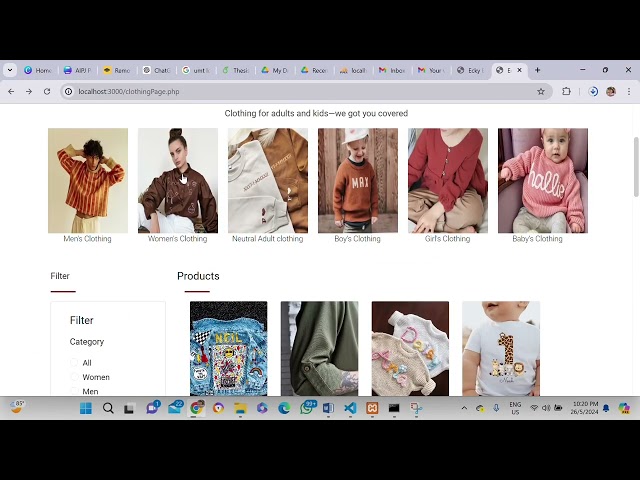Click the Neutral Adult clothing label
The image size is (640, 480).
tap(268, 239)
